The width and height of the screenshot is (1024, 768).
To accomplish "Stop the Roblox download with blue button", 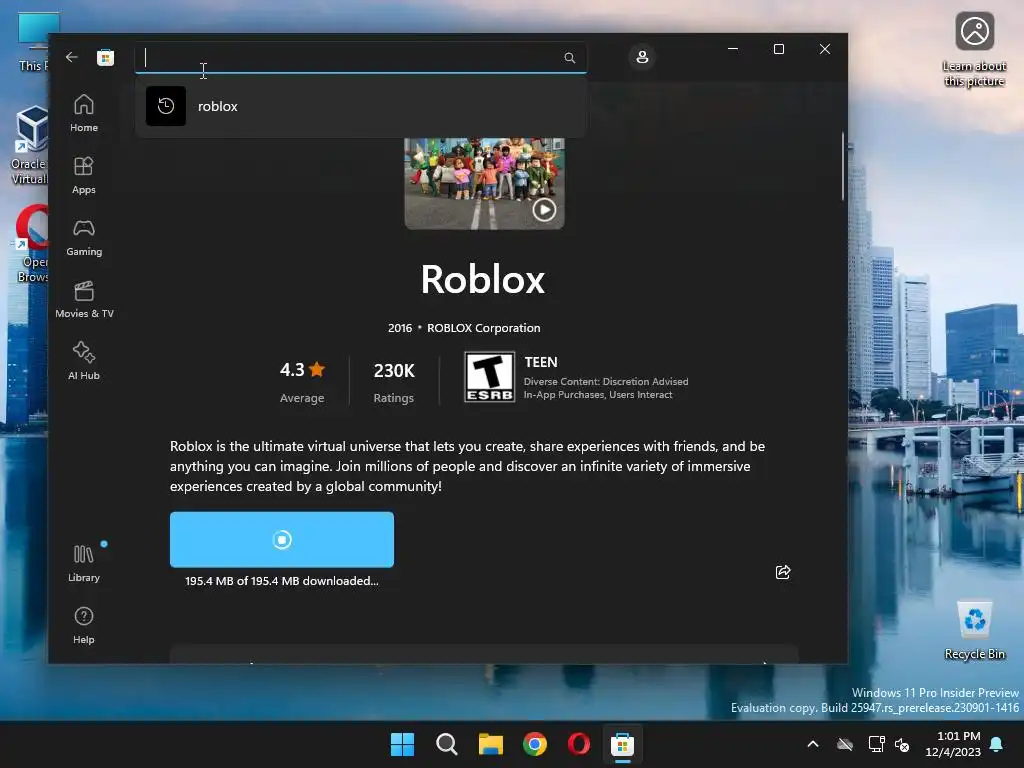I will tap(281, 539).
